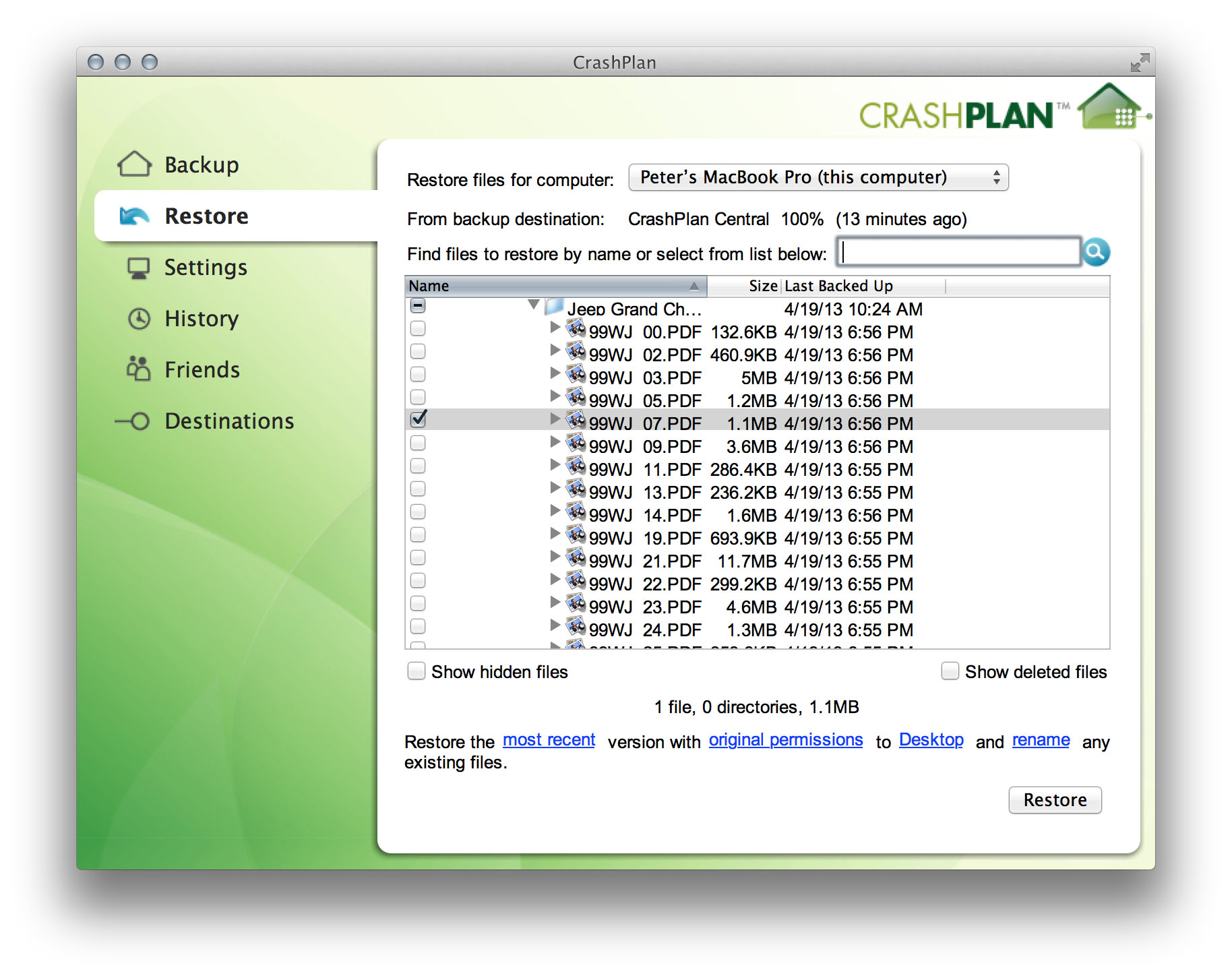Select the 99WJ 13.PDF file name
Viewport: 1232px width, 976px height.
click(x=645, y=493)
